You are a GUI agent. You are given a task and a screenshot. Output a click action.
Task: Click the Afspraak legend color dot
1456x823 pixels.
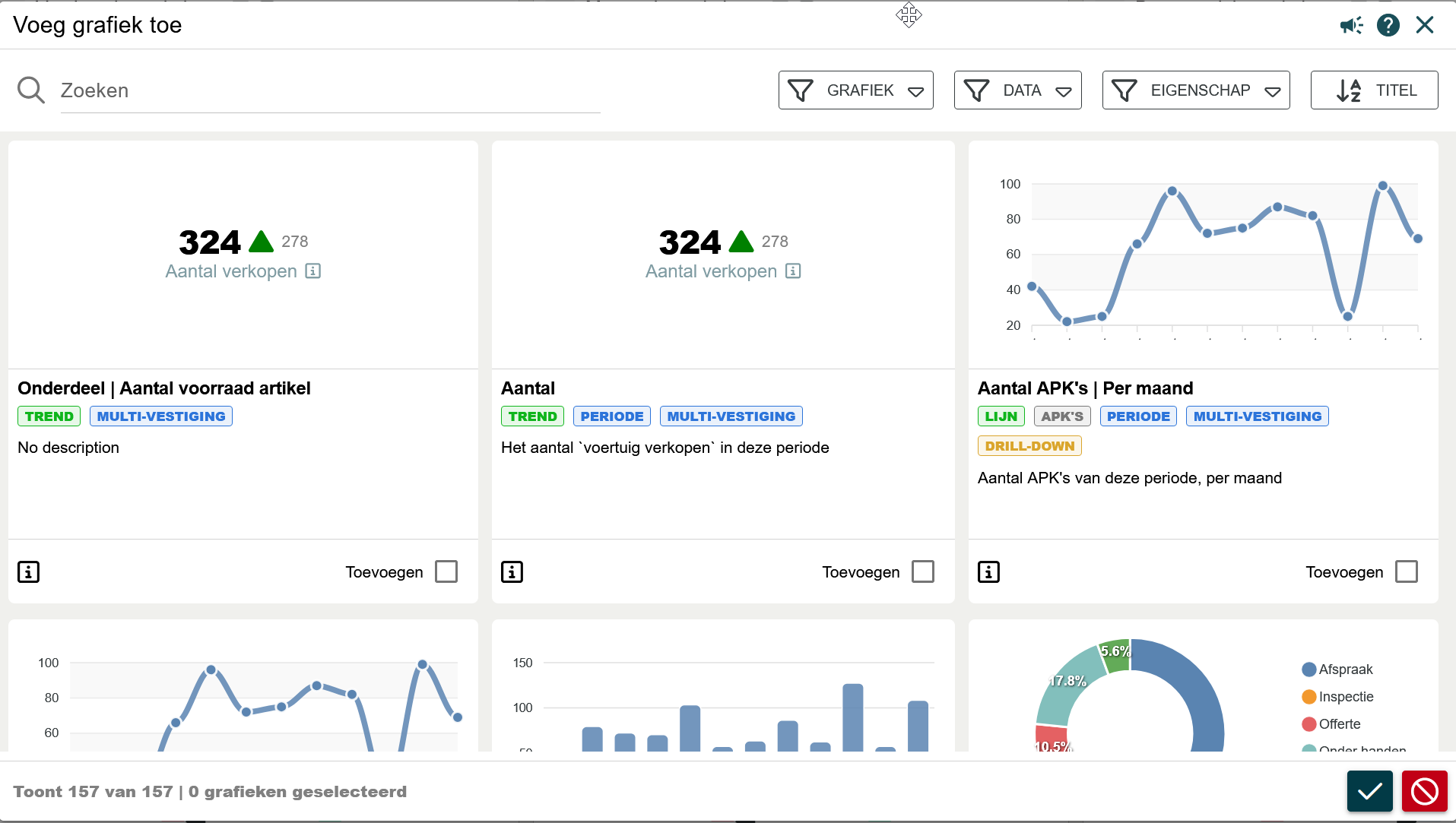[x=1308, y=669]
